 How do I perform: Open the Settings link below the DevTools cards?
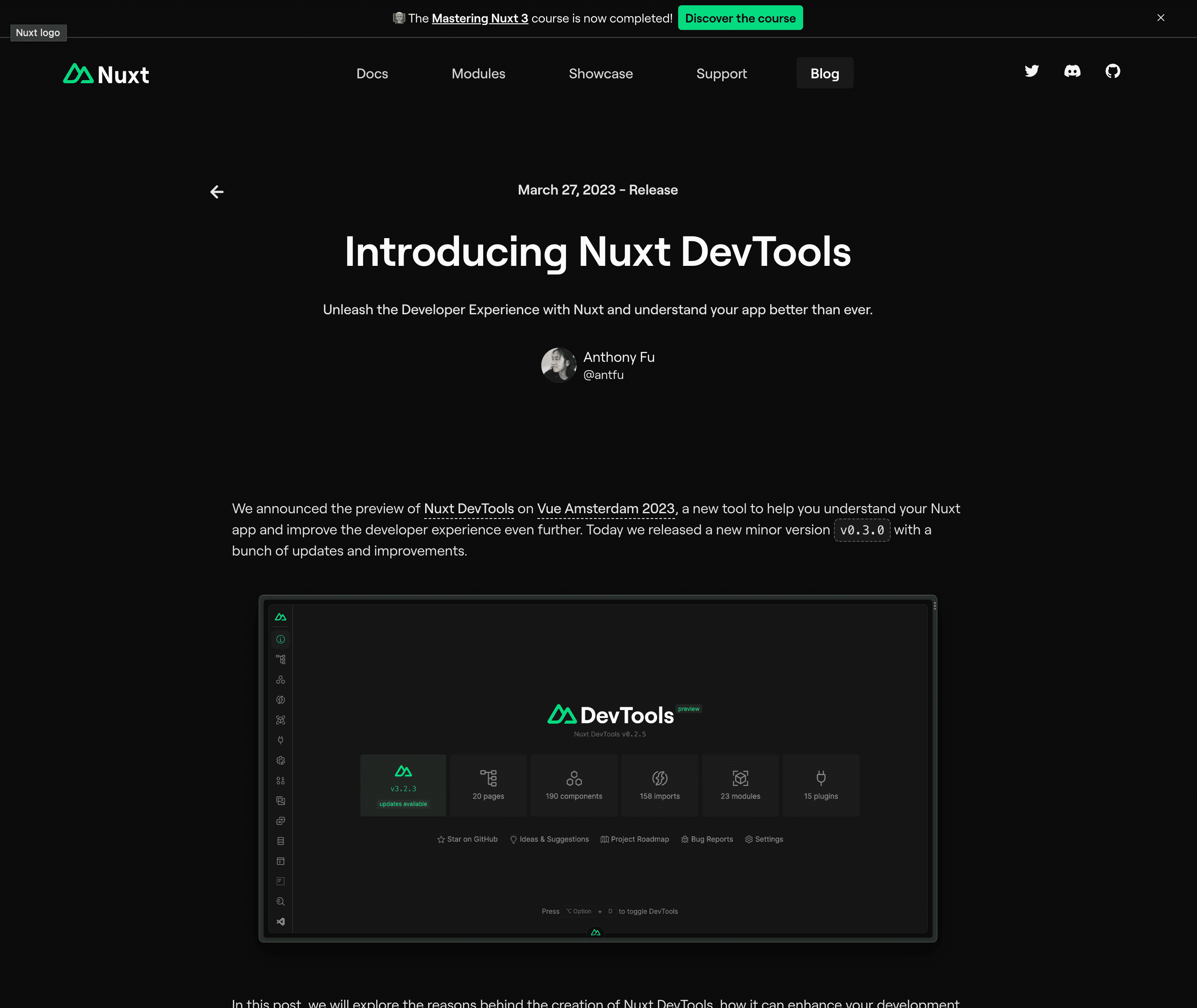click(x=764, y=839)
